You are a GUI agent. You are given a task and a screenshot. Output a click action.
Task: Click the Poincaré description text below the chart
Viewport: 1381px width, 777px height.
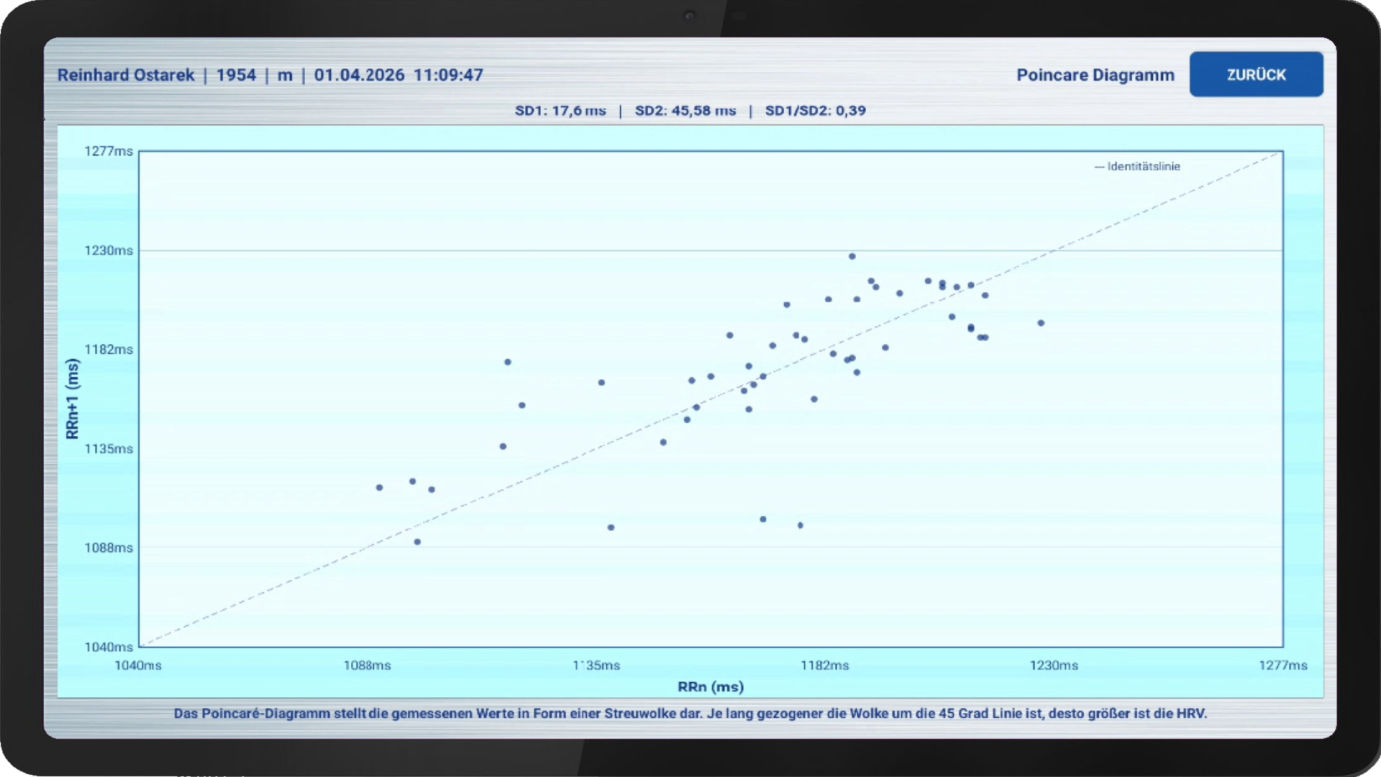[690, 714]
